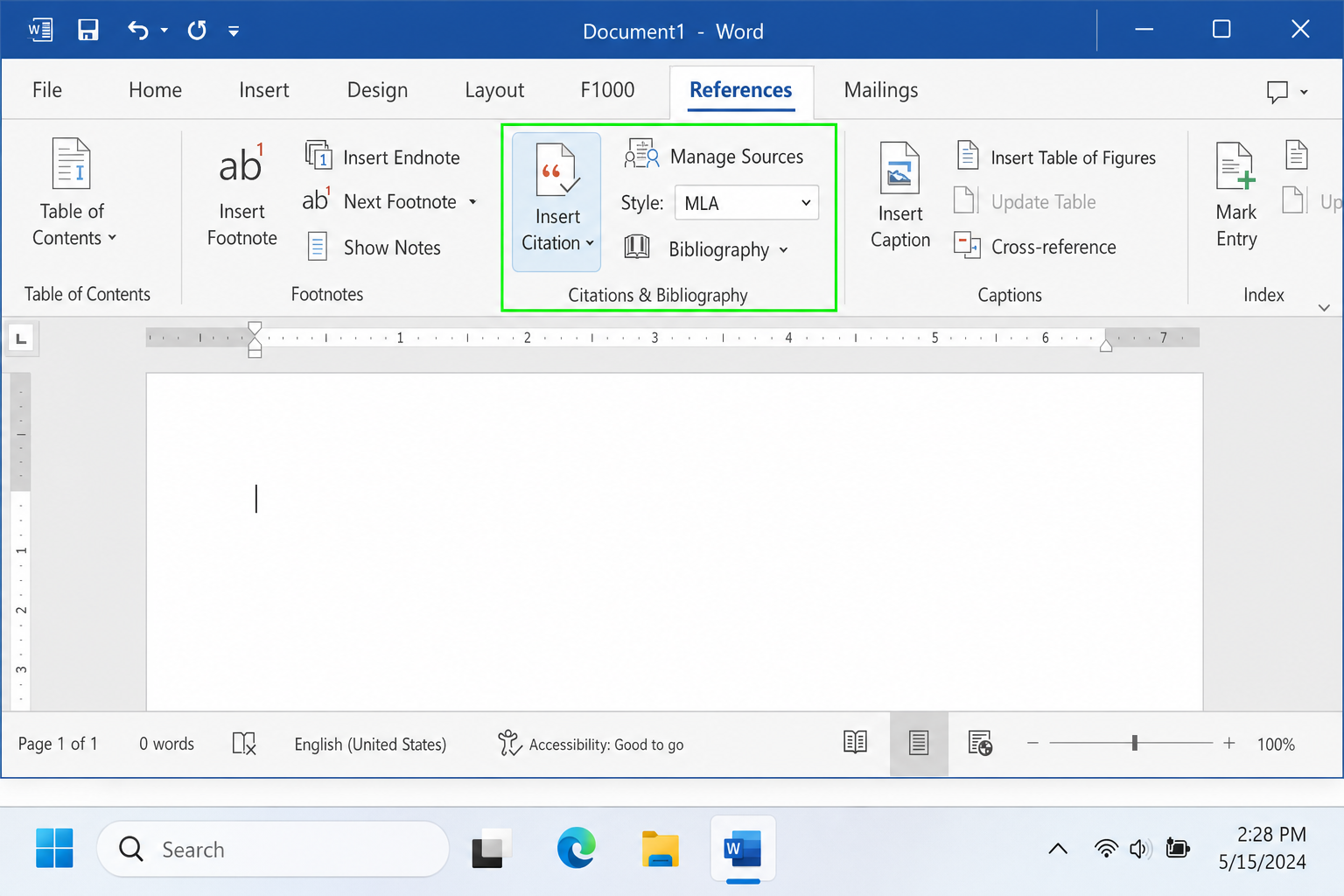Open the undo history dropdown arrow
Image resolution: width=1344 pixels, height=896 pixels.
click(164, 31)
